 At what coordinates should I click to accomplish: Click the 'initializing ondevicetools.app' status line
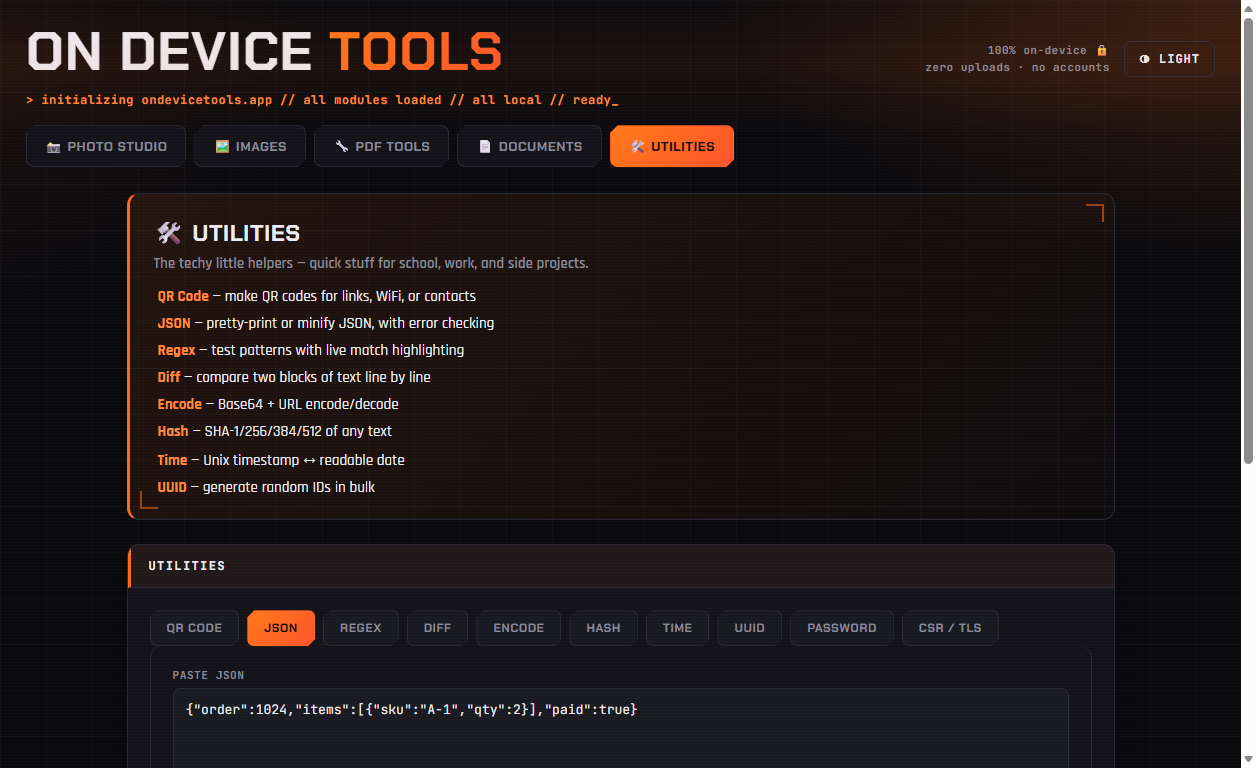(x=322, y=100)
